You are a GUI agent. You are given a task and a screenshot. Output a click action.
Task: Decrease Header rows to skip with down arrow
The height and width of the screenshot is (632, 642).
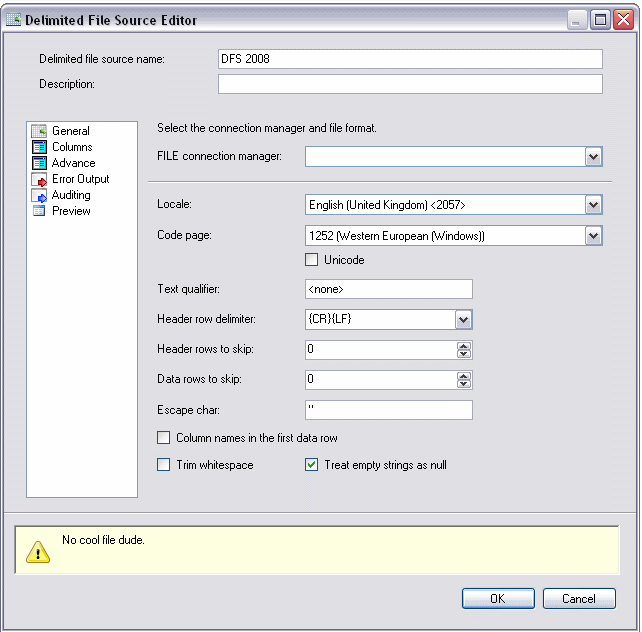[464, 354]
